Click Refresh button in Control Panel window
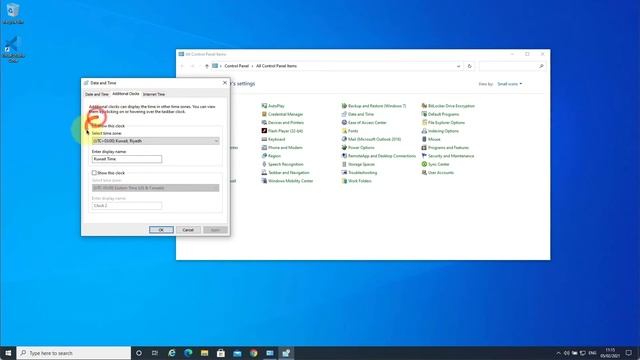Image resolution: width=640 pixels, height=360 pixels. pos(469,66)
